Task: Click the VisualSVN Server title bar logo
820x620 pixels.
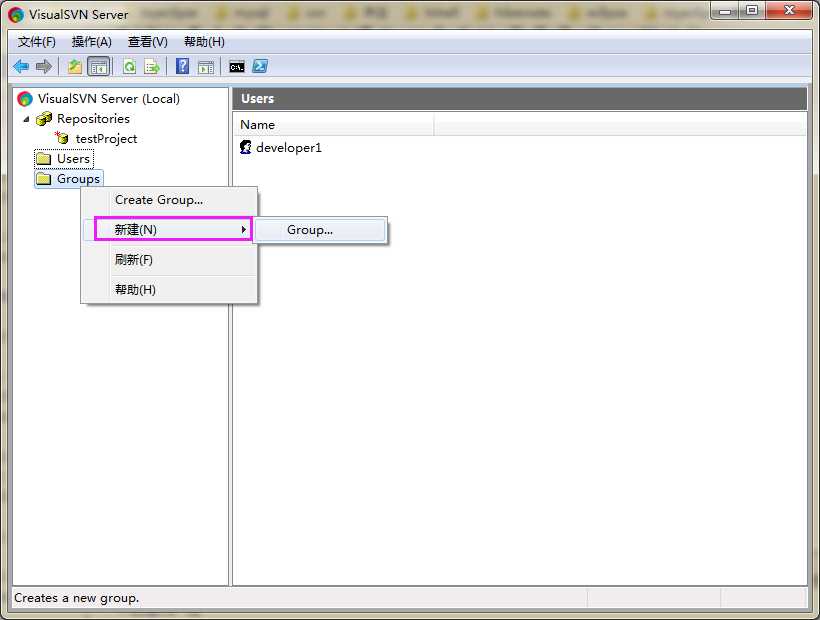Action: pos(16,14)
